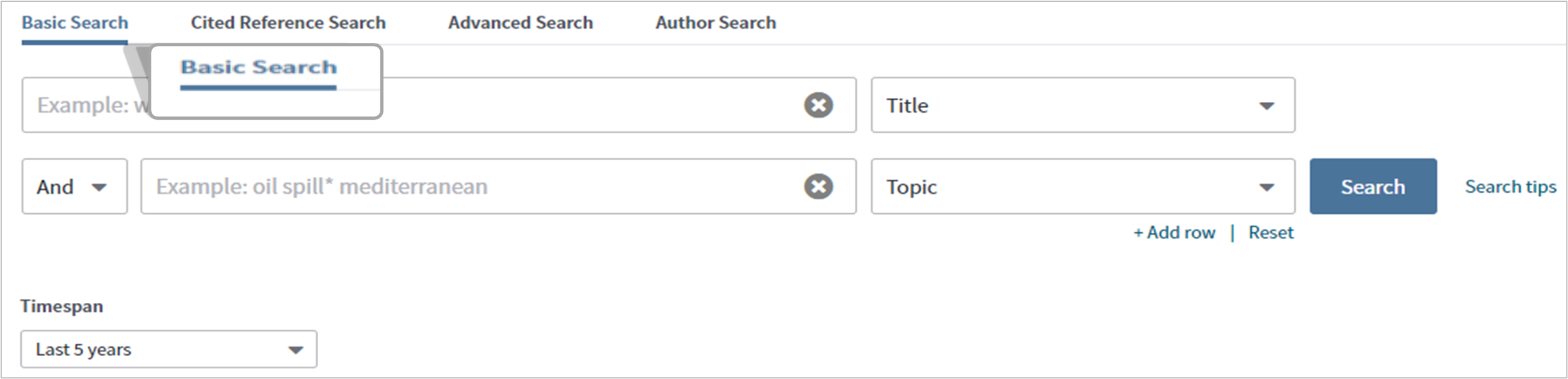Open the Search tips link
1568x379 pixels.
[x=1510, y=186]
